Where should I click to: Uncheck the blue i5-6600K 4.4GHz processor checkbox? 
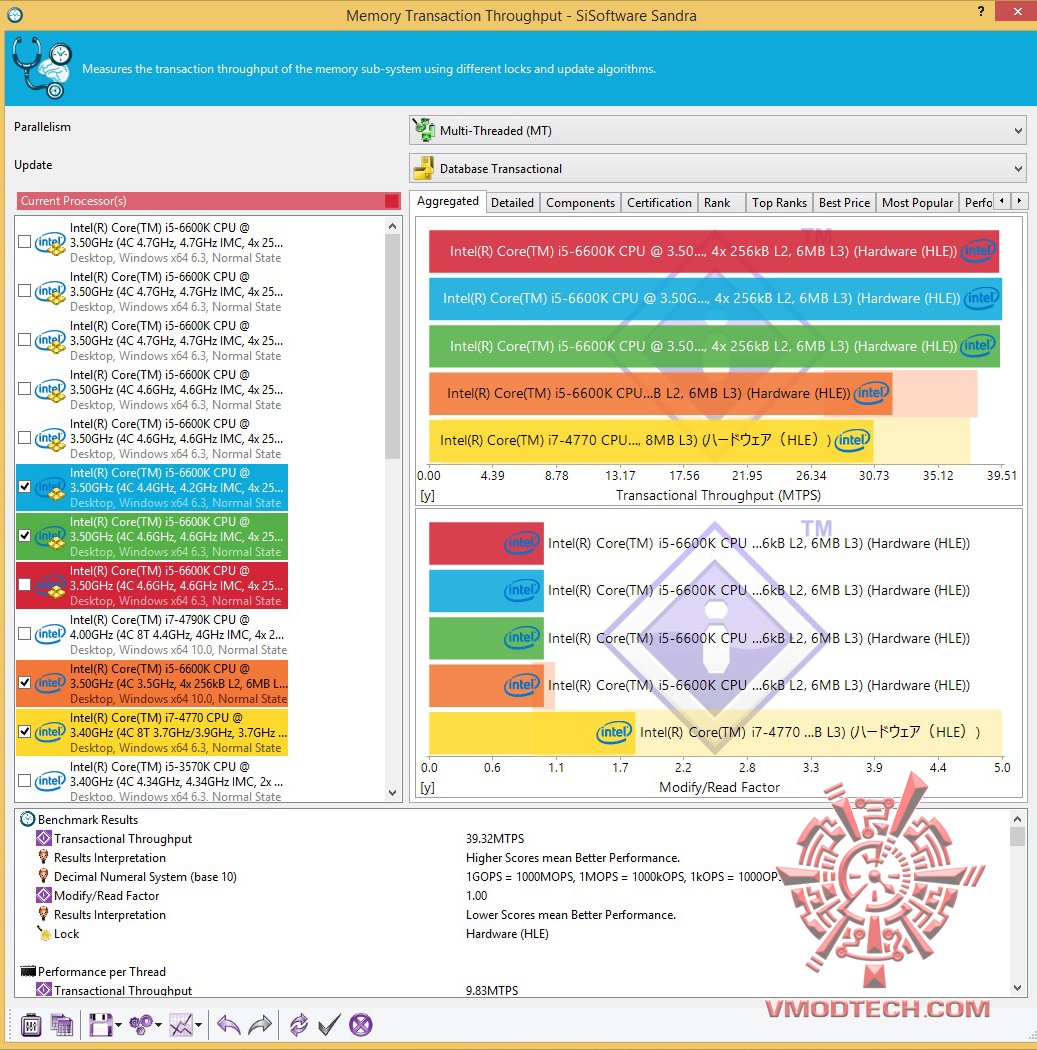[x=25, y=487]
